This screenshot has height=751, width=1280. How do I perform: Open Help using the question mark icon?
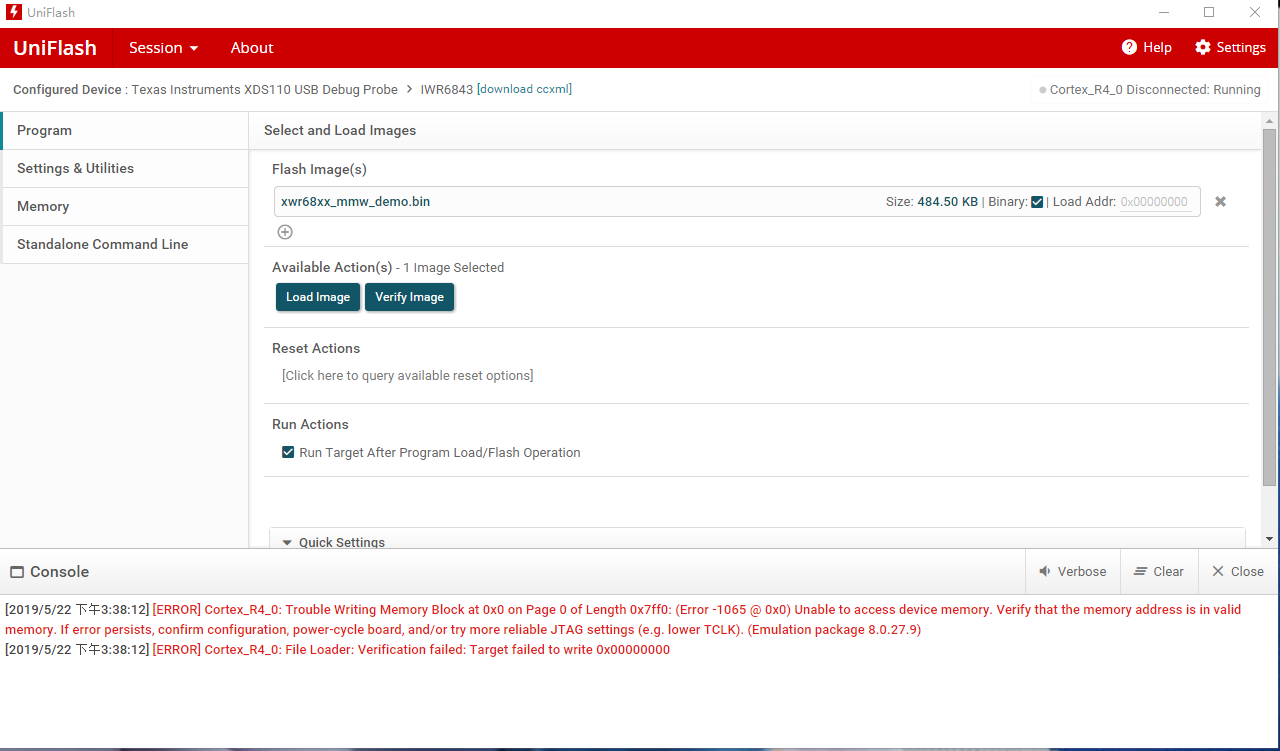(x=1130, y=47)
